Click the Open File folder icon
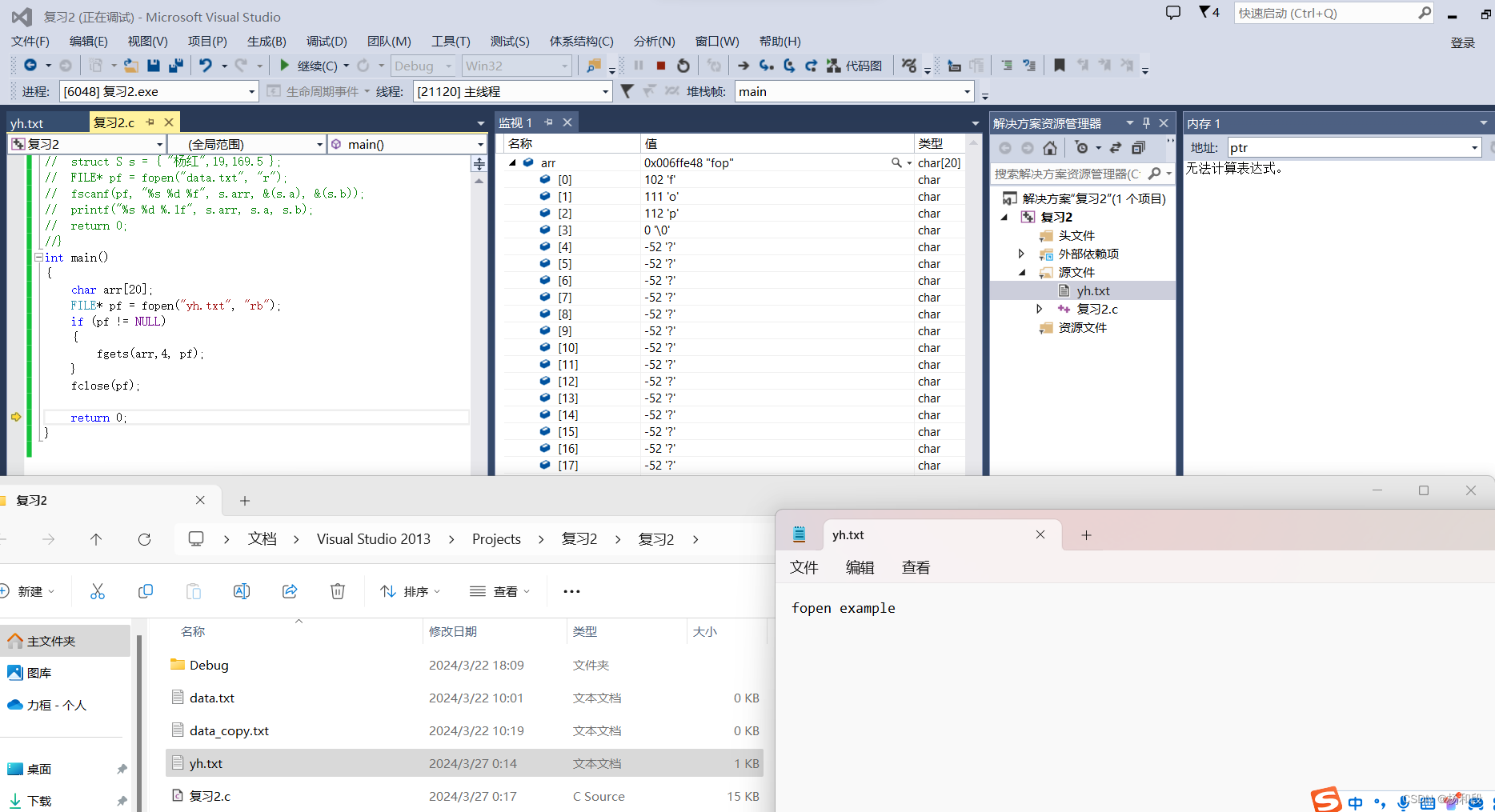1495x812 pixels. 130,66
